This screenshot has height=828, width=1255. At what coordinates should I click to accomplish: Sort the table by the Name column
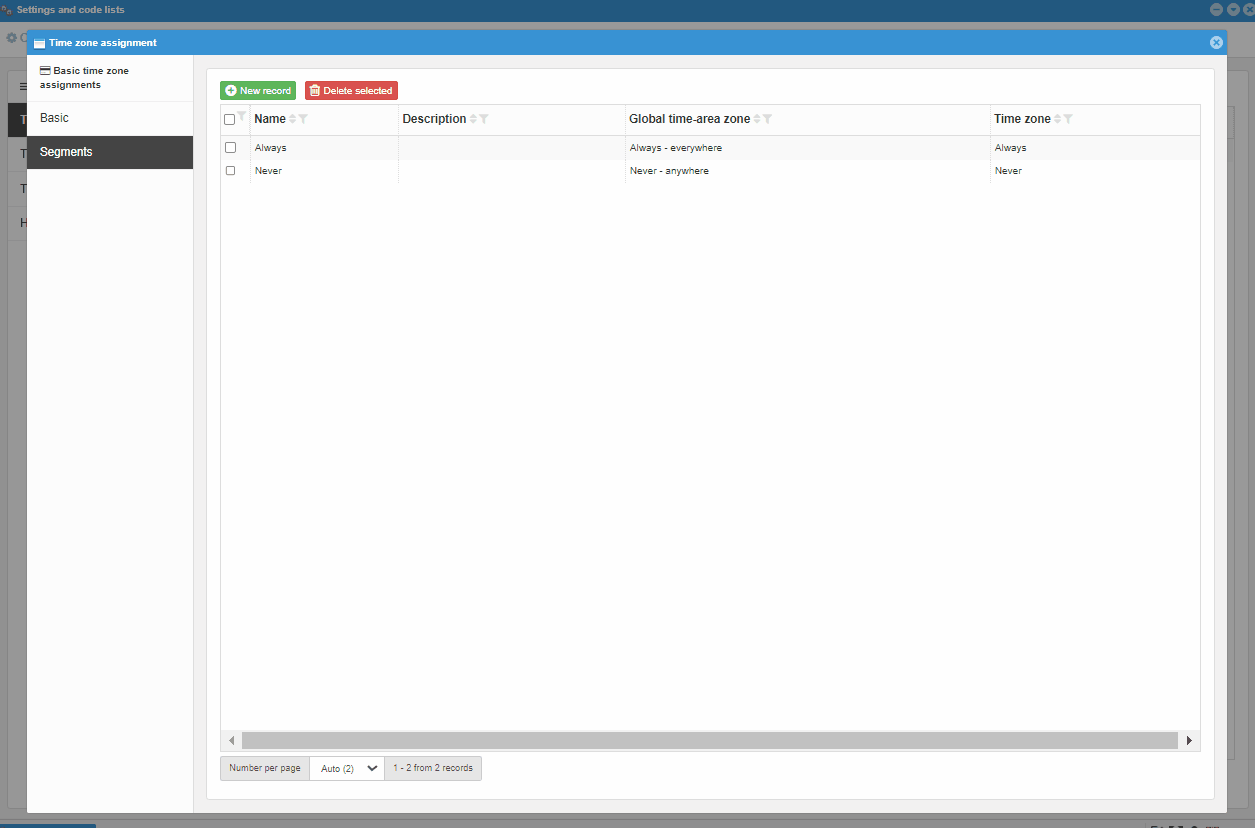click(x=293, y=119)
